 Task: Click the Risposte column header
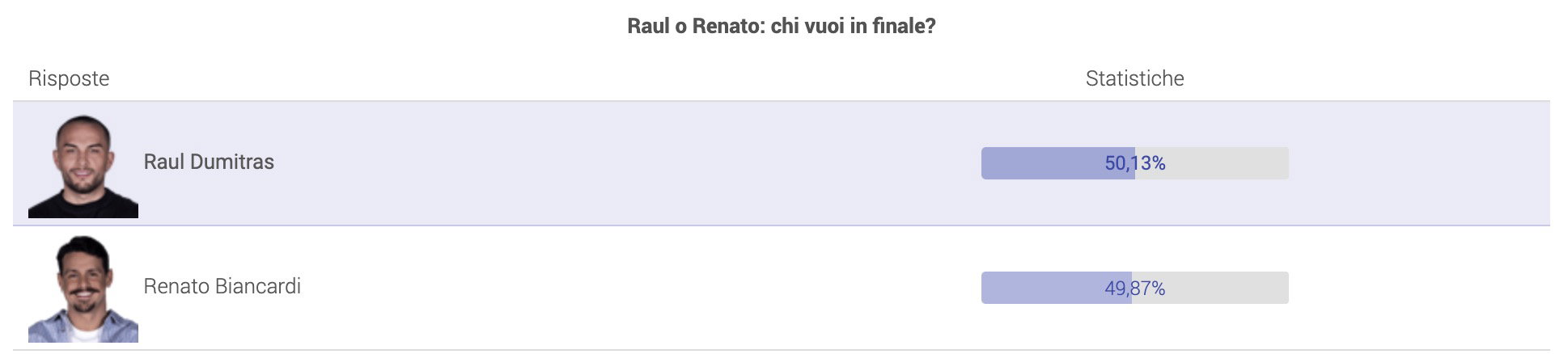(69, 78)
